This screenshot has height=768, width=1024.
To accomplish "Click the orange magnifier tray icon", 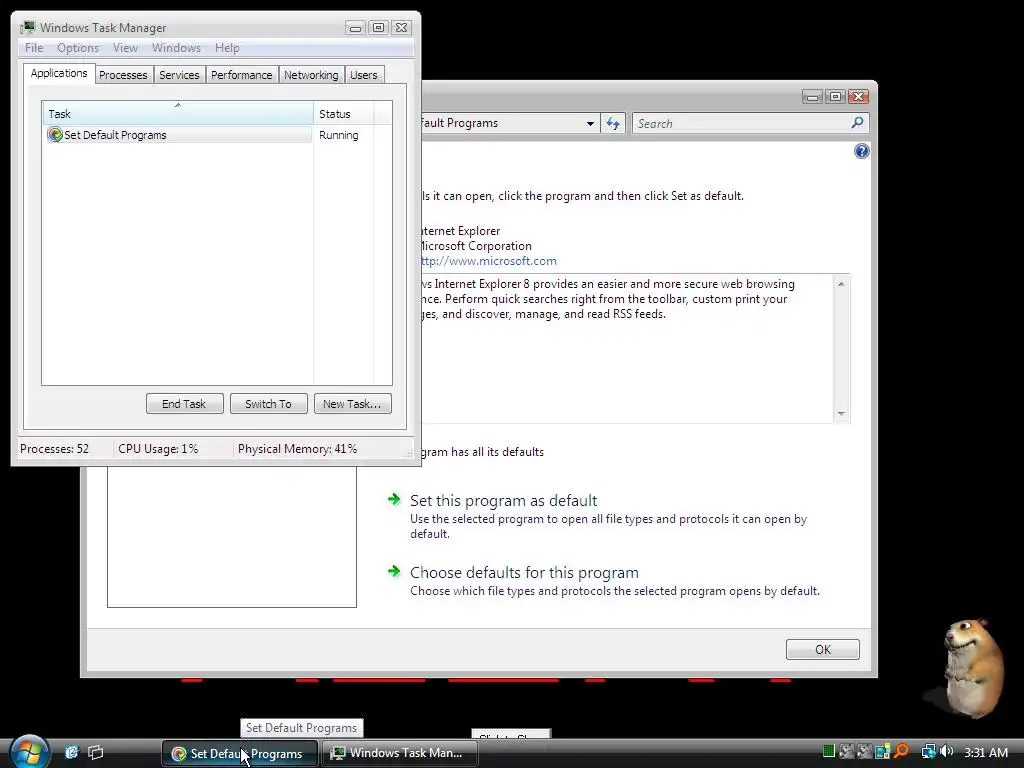I will pos(902,752).
